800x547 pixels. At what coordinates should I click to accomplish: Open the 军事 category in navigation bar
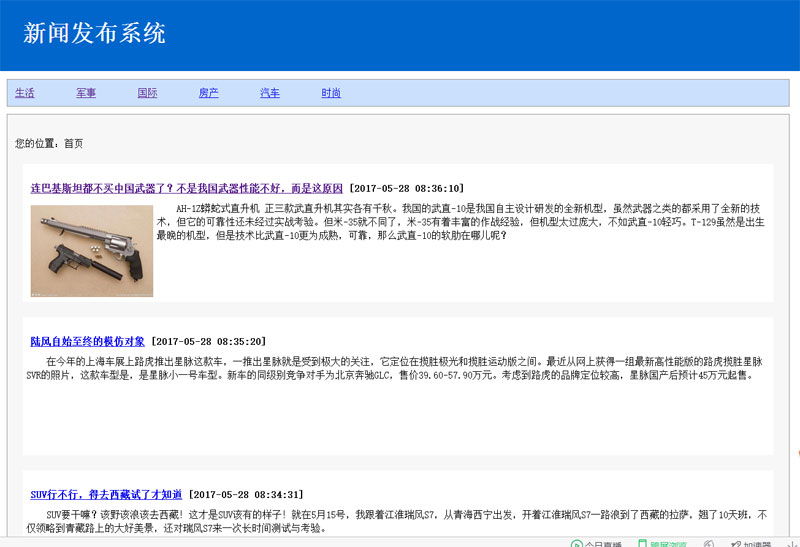(x=86, y=93)
